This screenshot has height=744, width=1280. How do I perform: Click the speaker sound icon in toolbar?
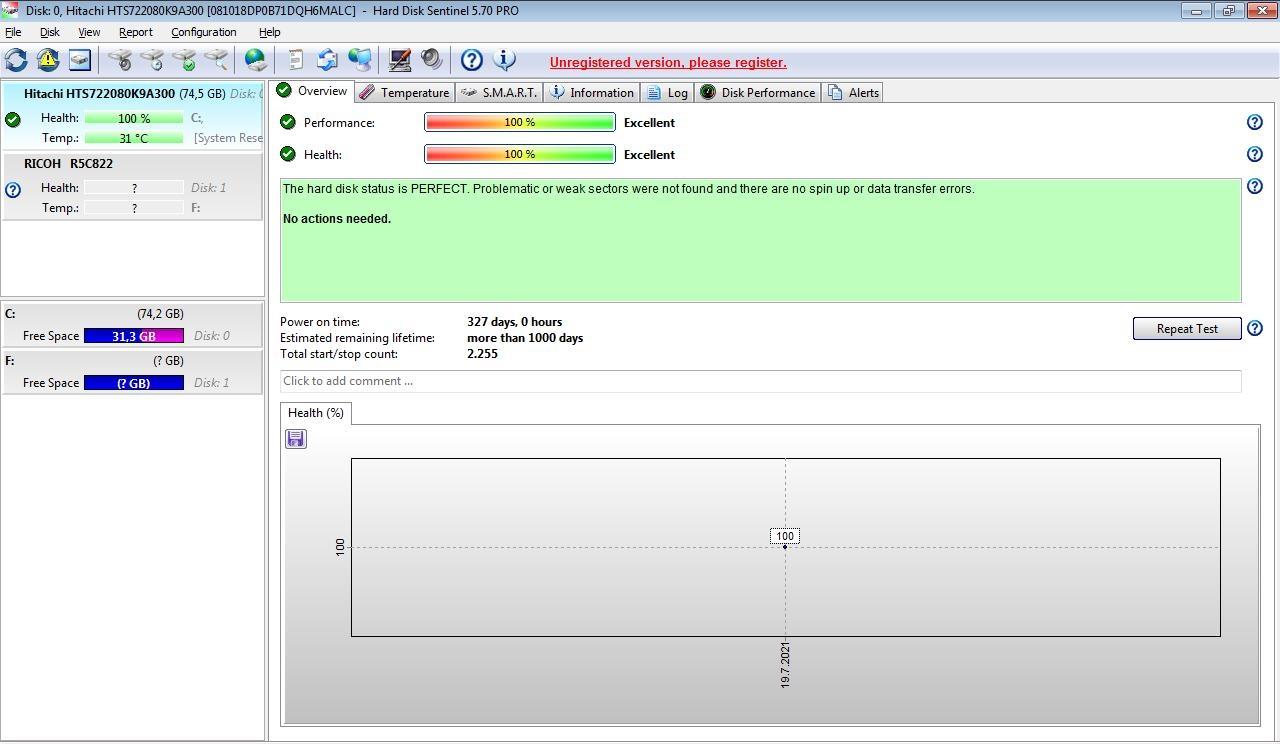(x=431, y=60)
